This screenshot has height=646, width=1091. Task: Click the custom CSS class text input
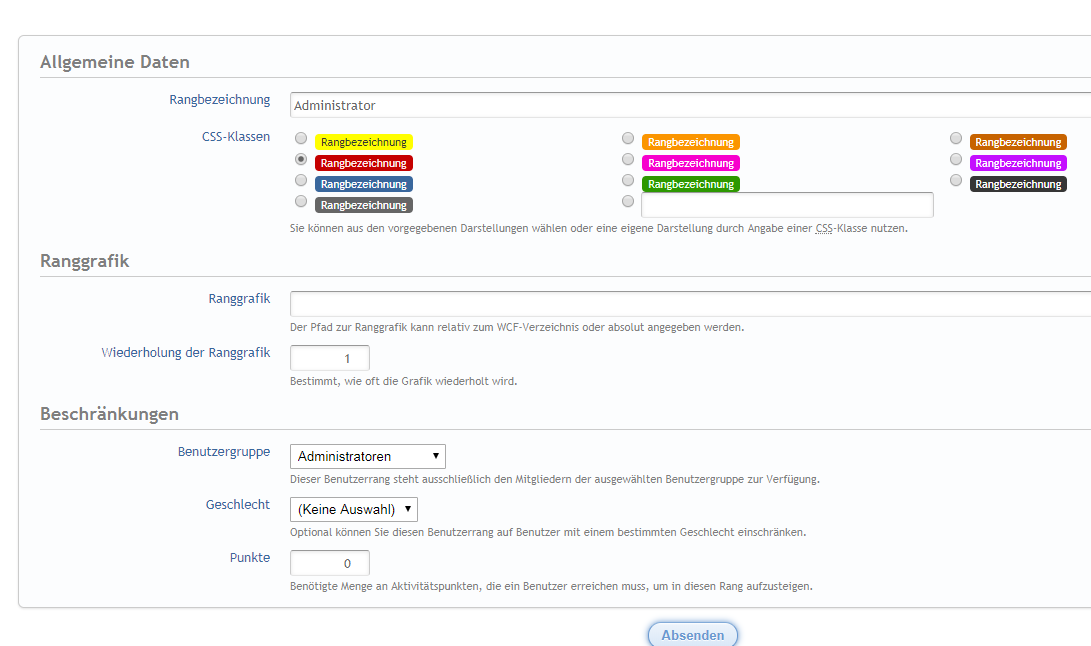[787, 205]
